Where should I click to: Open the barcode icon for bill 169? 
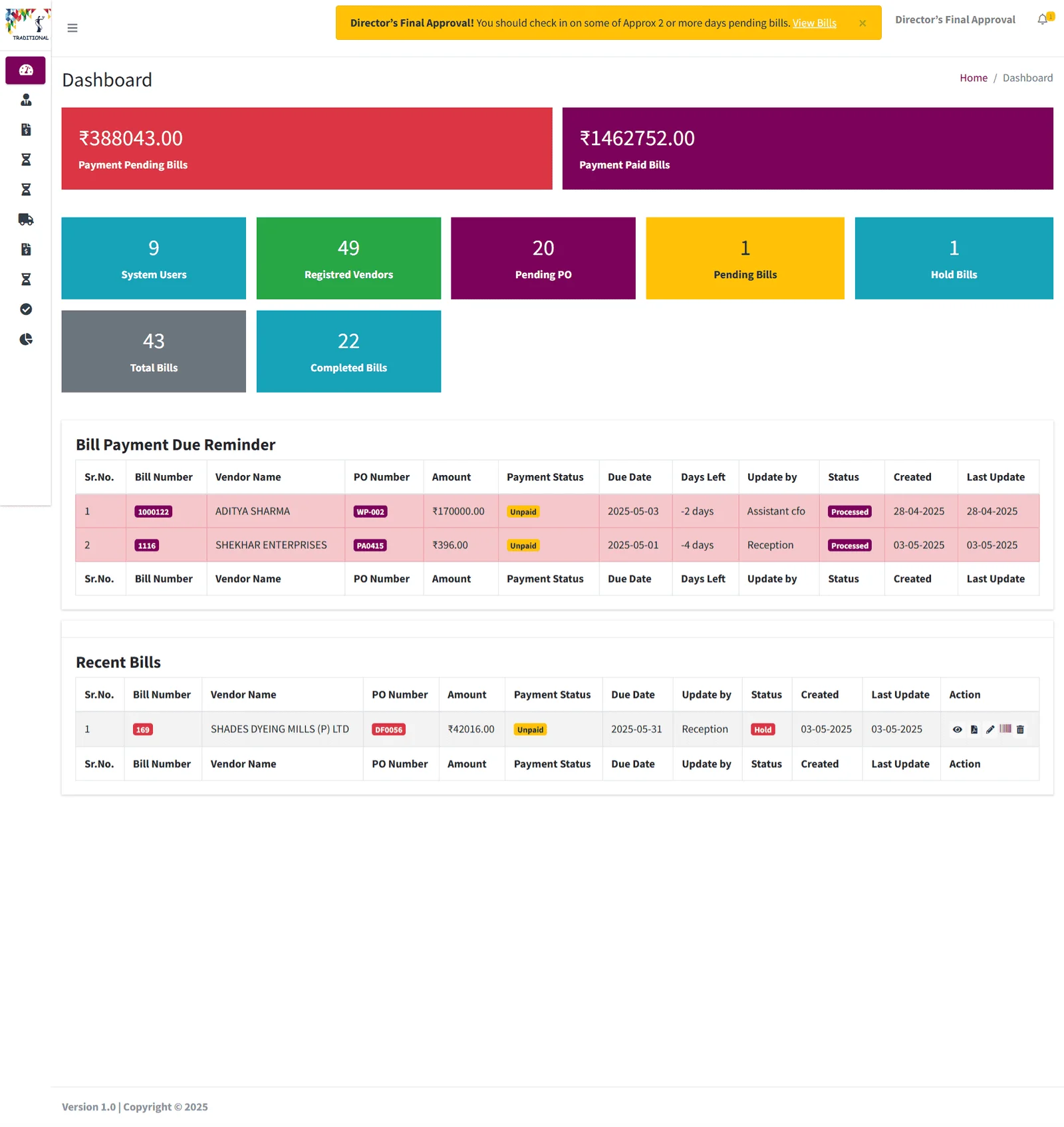point(1005,729)
